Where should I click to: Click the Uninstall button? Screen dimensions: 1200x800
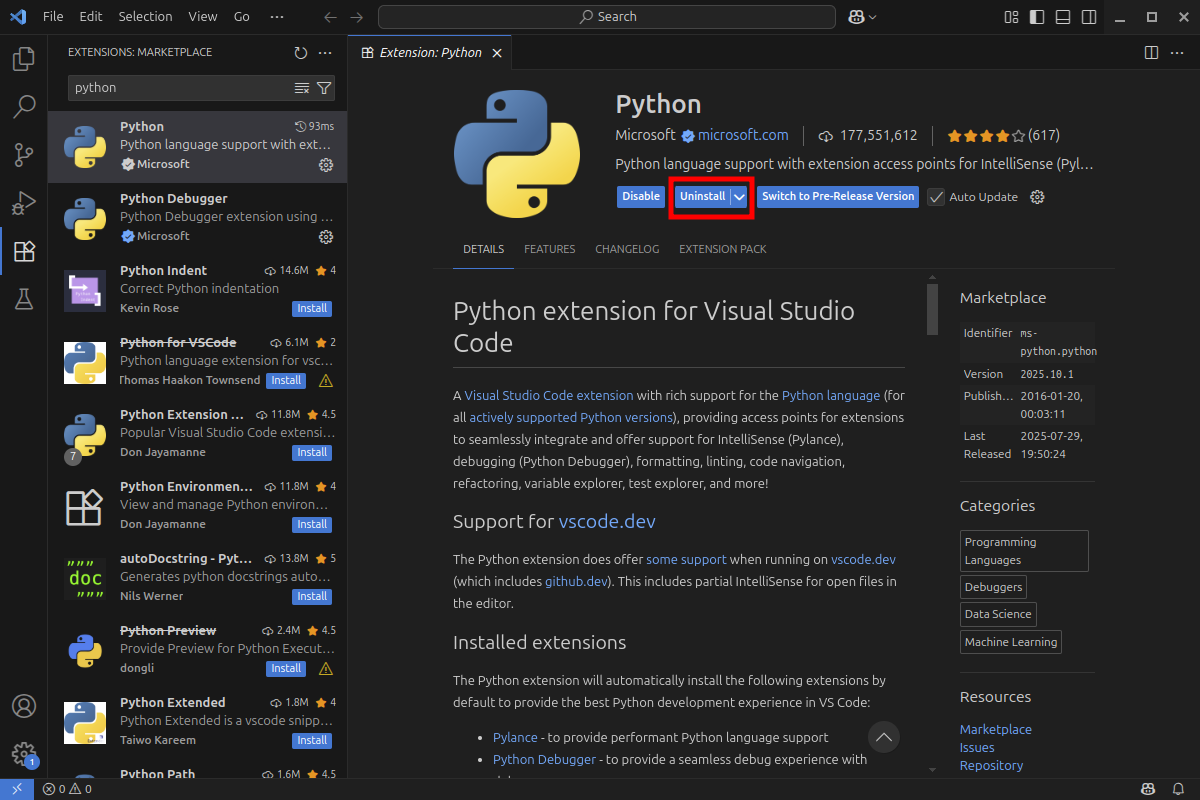pyautogui.click(x=703, y=197)
